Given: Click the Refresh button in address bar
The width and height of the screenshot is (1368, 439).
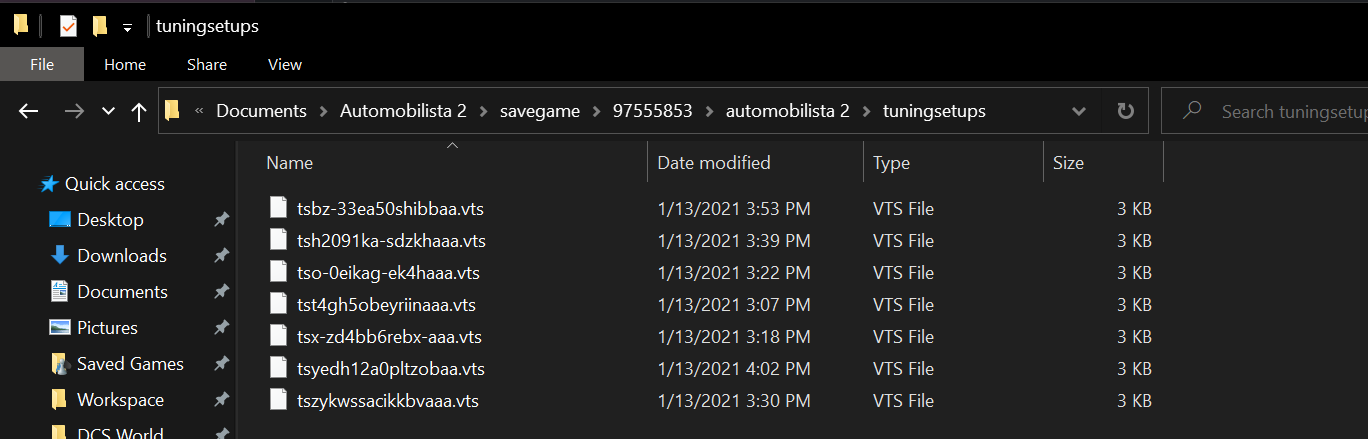Looking at the screenshot, I should click(x=1125, y=111).
